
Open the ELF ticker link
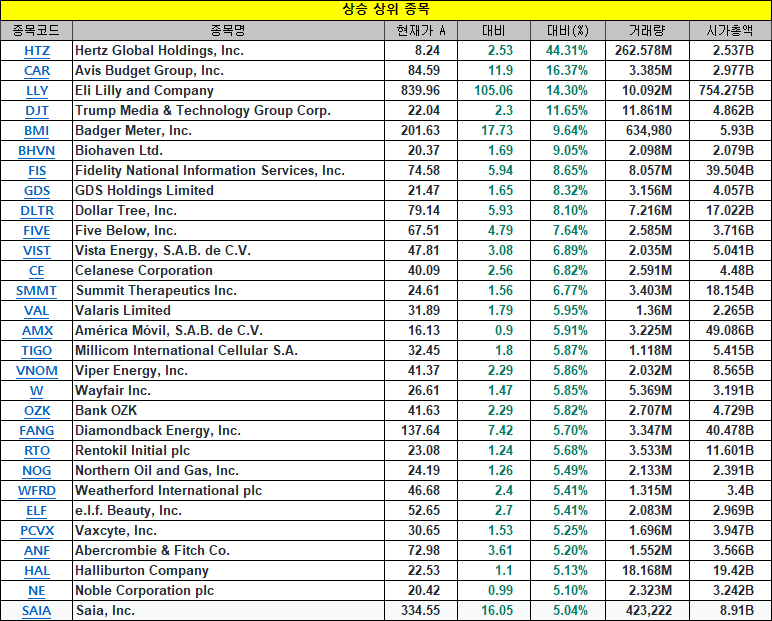37,511
